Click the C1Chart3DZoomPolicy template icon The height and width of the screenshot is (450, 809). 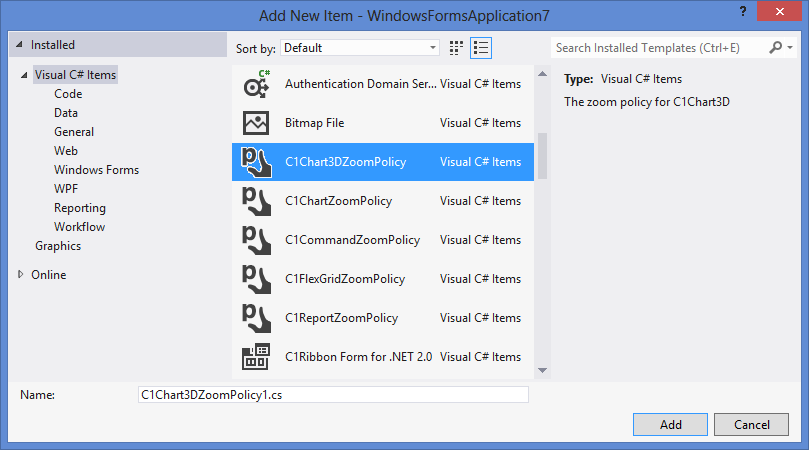257,162
